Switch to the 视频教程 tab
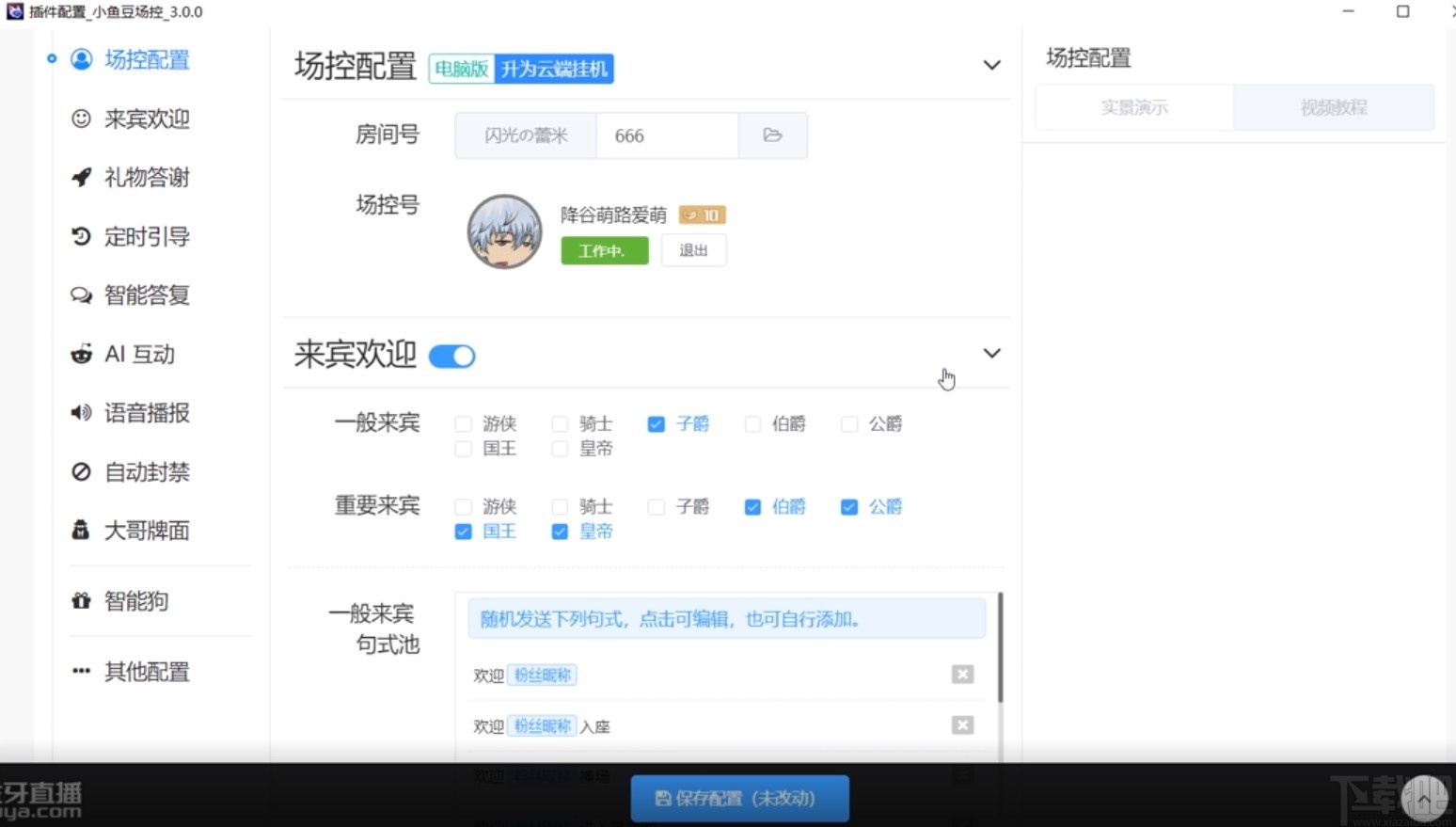This screenshot has height=827, width=1456. click(1333, 107)
